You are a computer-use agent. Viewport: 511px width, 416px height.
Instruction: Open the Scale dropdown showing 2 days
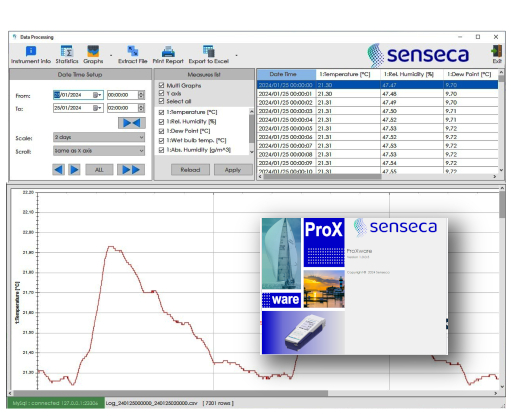tap(99, 137)
